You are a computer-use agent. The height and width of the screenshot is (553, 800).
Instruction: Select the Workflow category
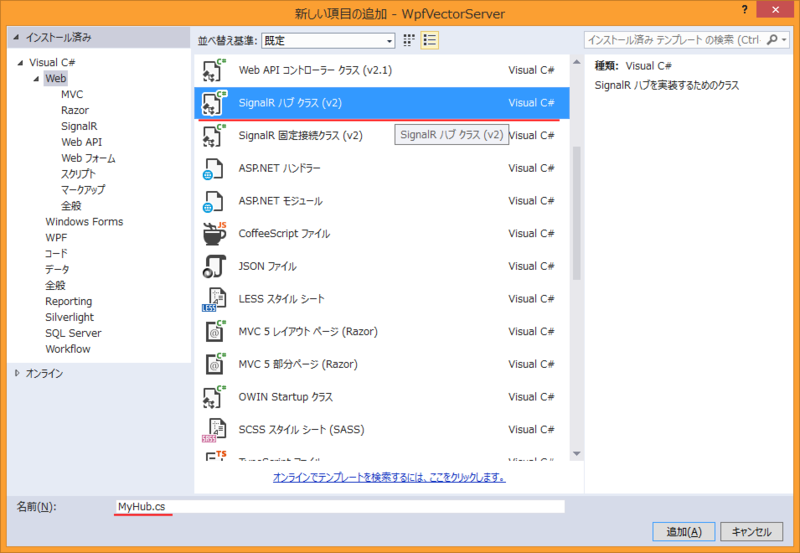pos(67,349)
